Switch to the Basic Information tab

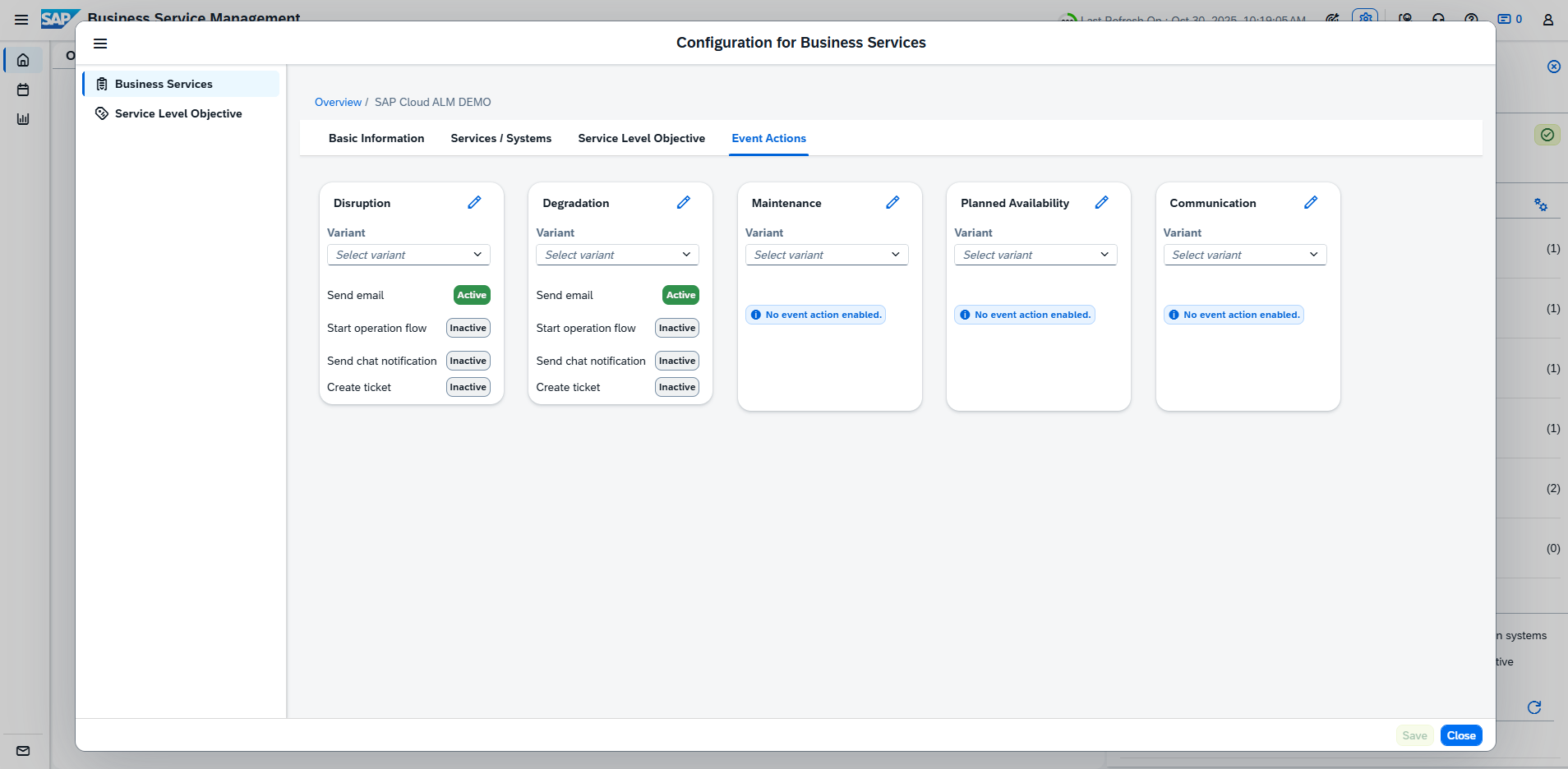coord(376,138)
